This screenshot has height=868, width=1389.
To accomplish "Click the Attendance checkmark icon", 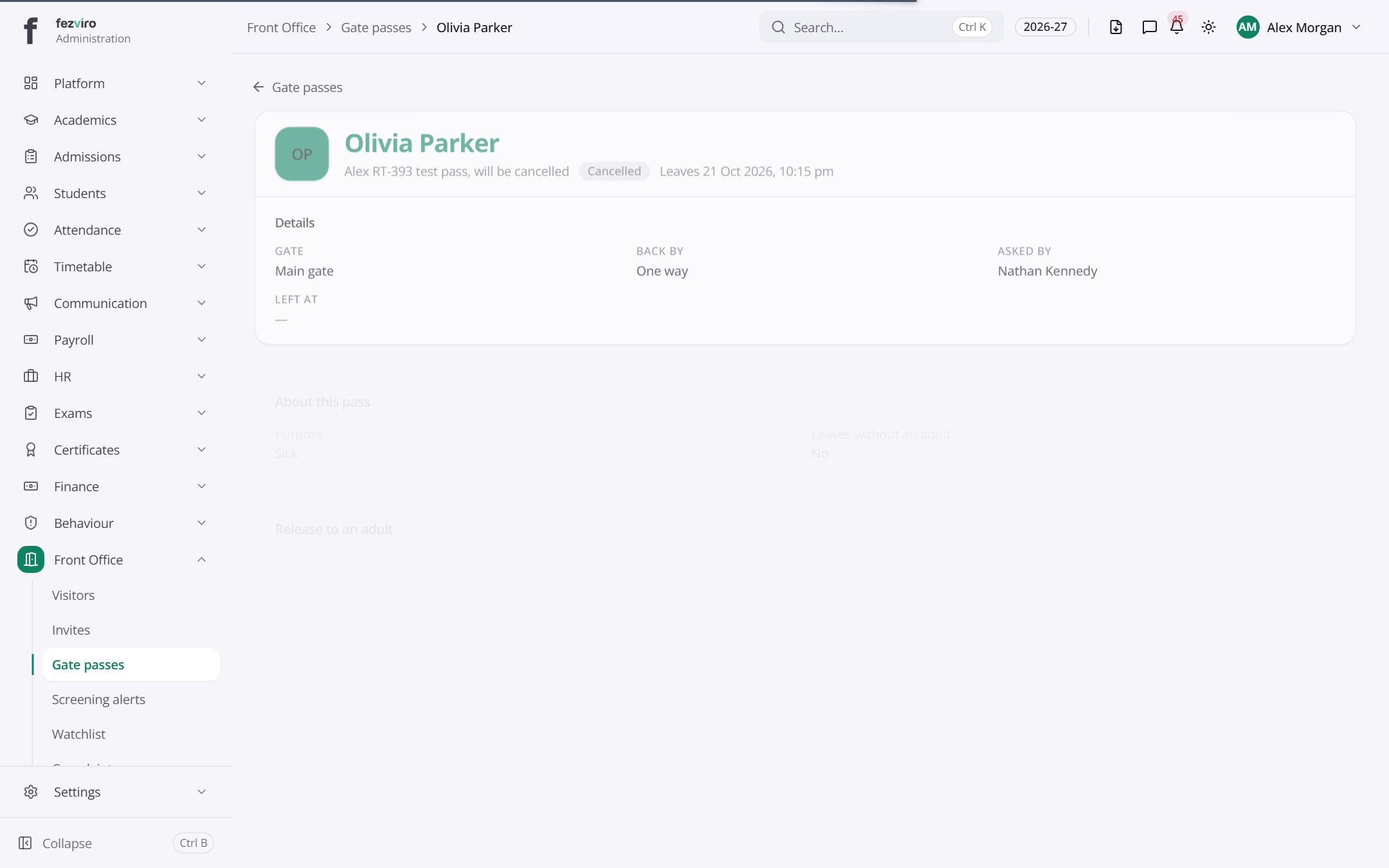I will point(31,230).
